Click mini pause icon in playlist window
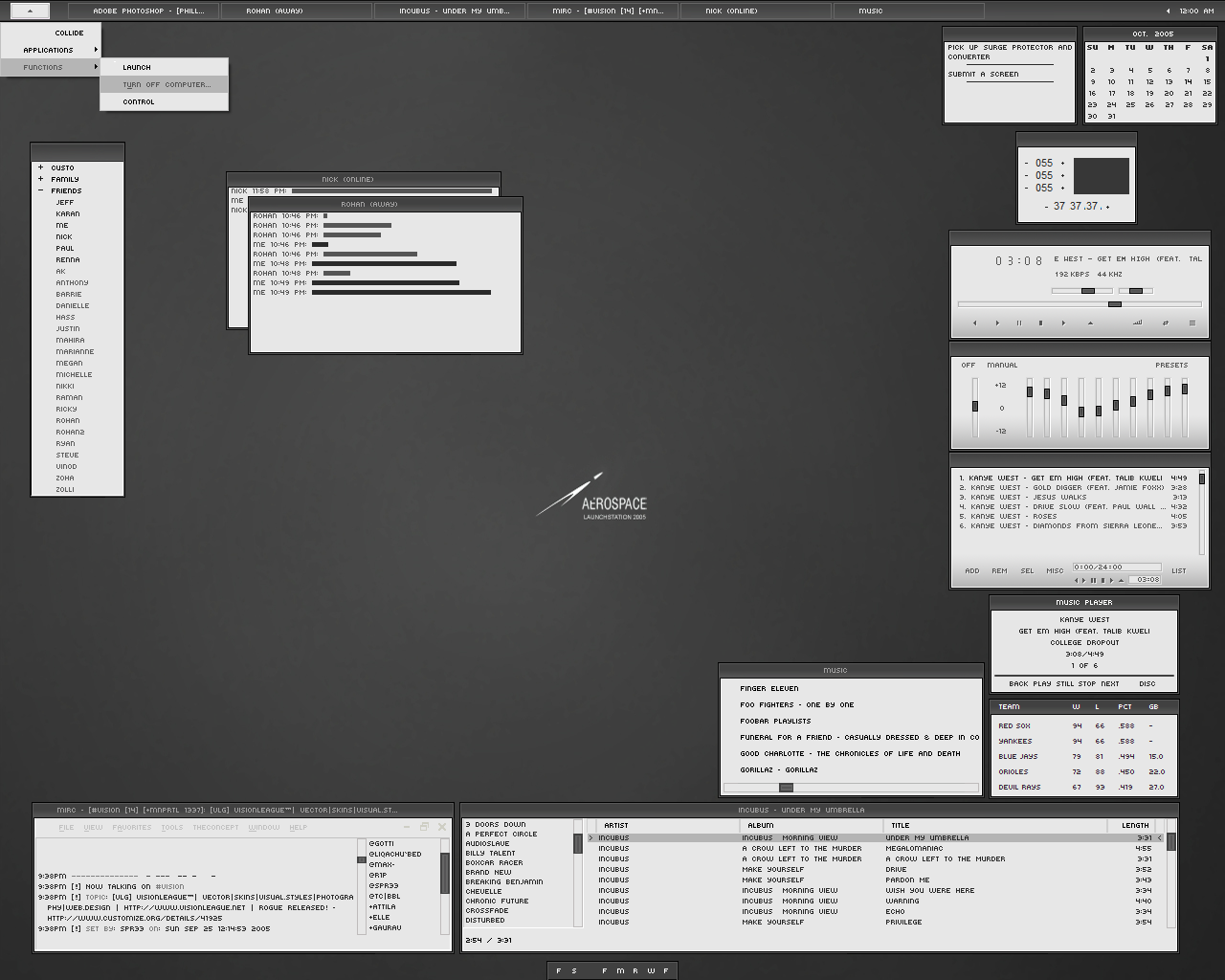Image resolution: width=1225 pixels, height=980 pixels. [x=1093, y=580]
